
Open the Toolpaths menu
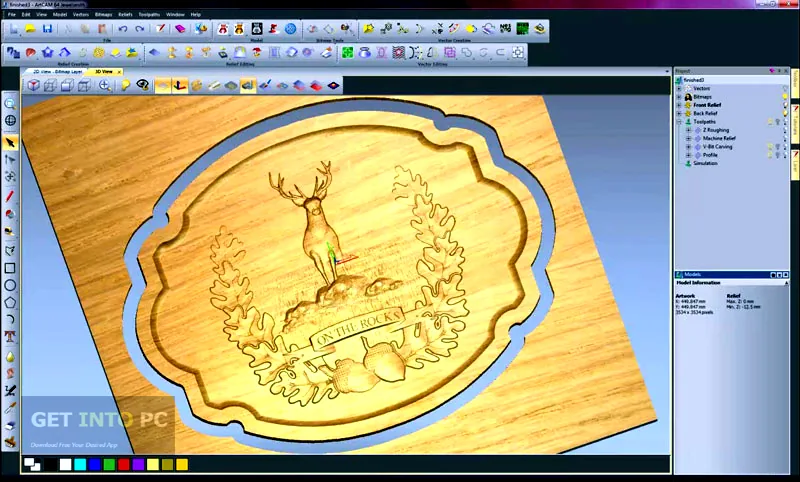click(149, 15)
